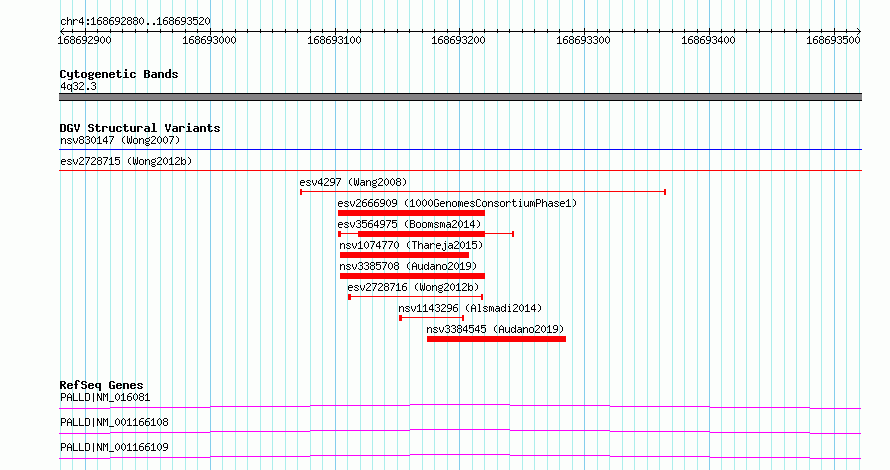Open variant esv3564975 (Boomsma2014) label

coord(409,224)
